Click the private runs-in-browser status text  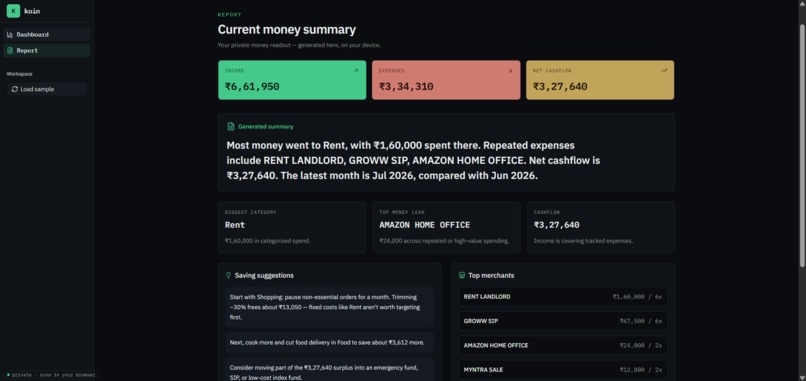pyautogui.click(x=53, y=375)
